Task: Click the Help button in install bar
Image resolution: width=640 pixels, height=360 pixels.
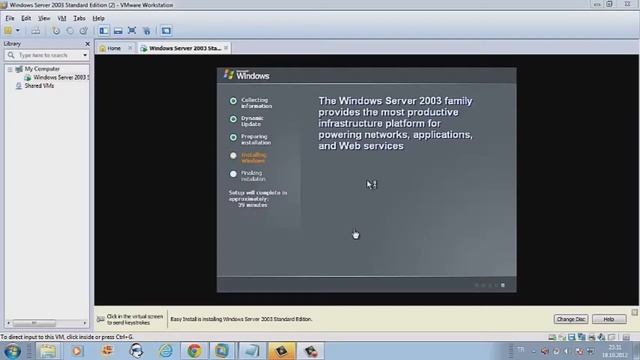Action: click(609, 319)
